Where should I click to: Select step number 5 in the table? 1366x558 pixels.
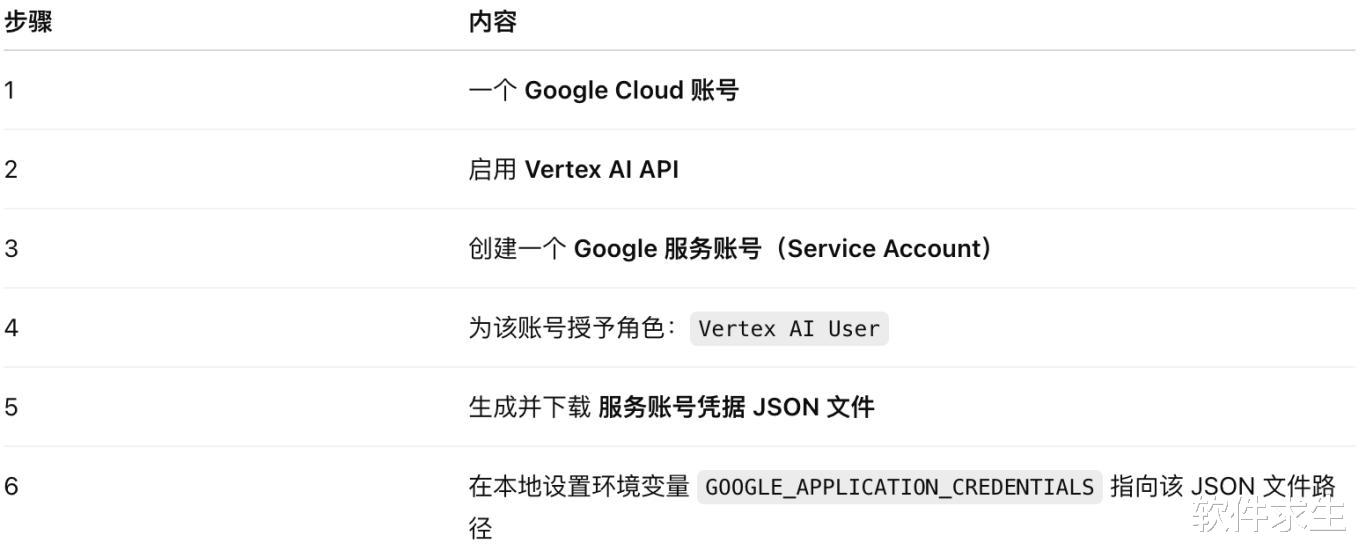coord(11,407)
